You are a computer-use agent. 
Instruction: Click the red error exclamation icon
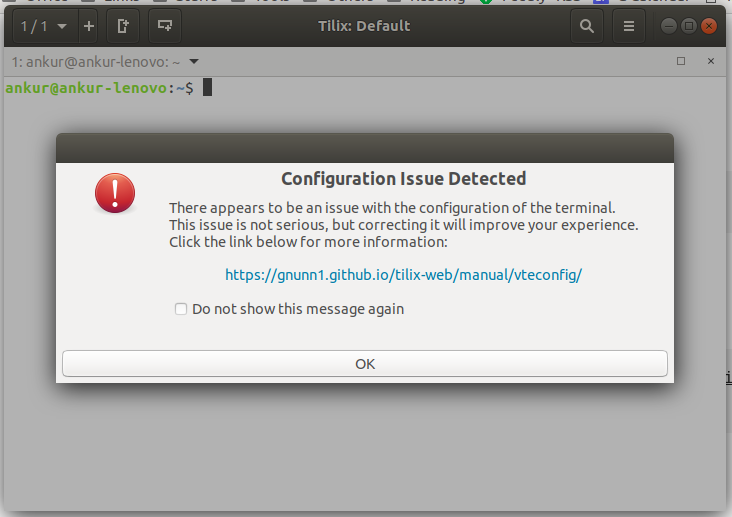pos(115,193)
